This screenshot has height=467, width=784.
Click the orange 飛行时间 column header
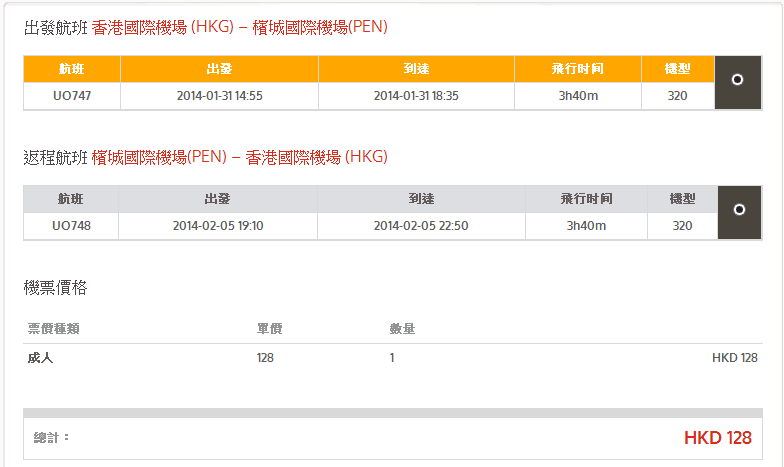pos(578,69)
